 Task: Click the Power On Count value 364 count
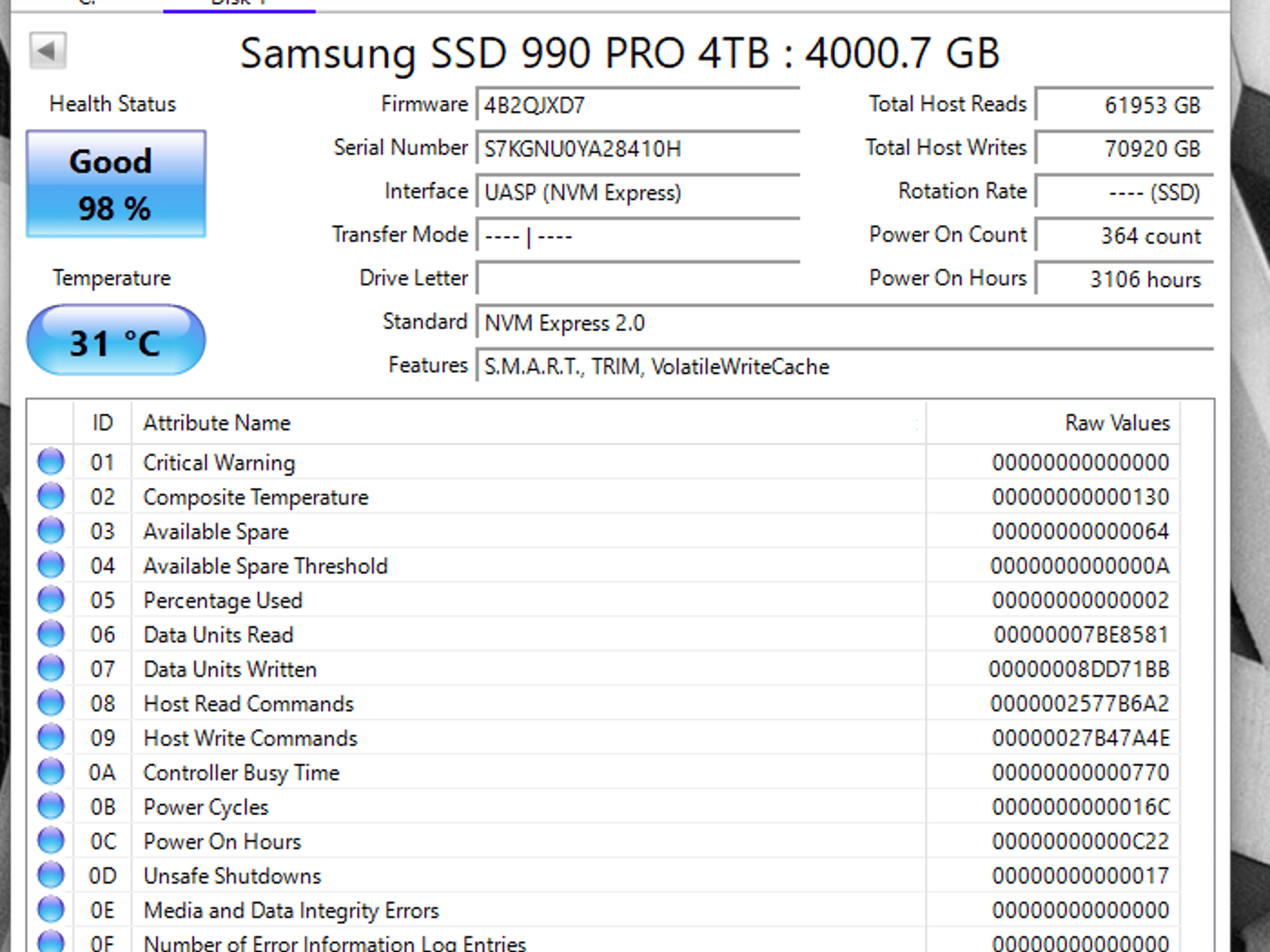pyautogui.click(x=1124, y=236)
